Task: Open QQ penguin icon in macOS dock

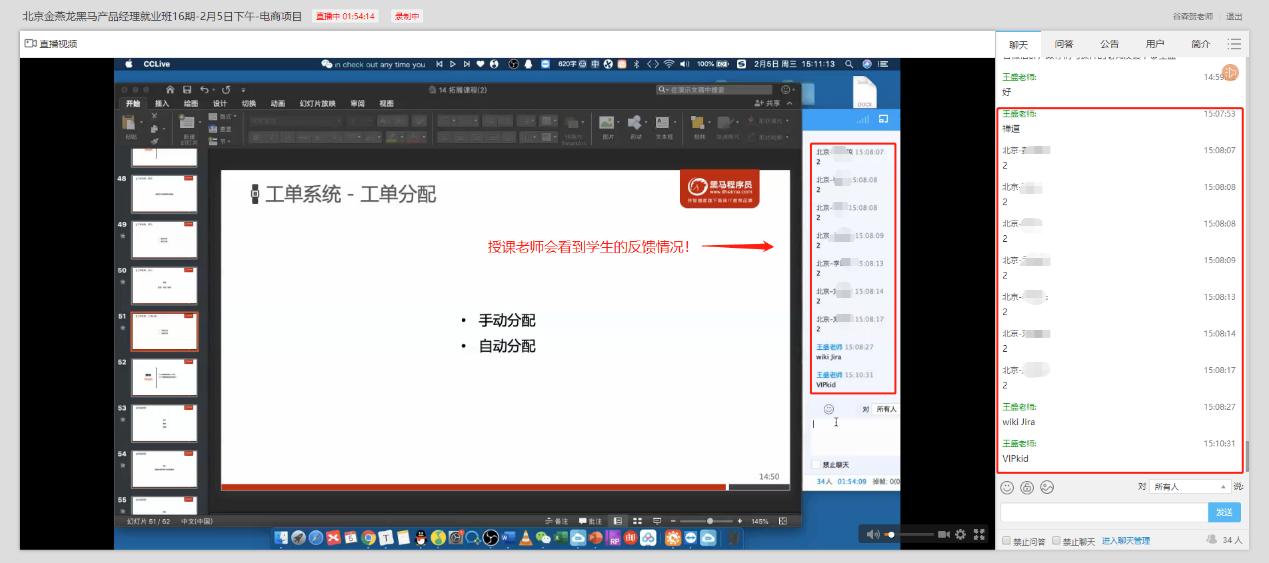Action: click(x=421, y=538)
